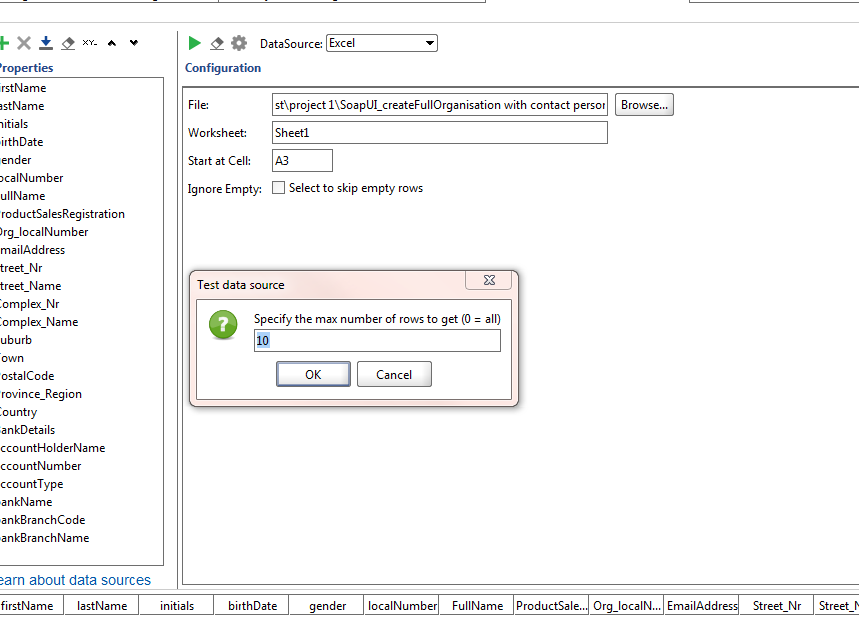Click the load properties download-arrow icon

click(x=46, y=43)
